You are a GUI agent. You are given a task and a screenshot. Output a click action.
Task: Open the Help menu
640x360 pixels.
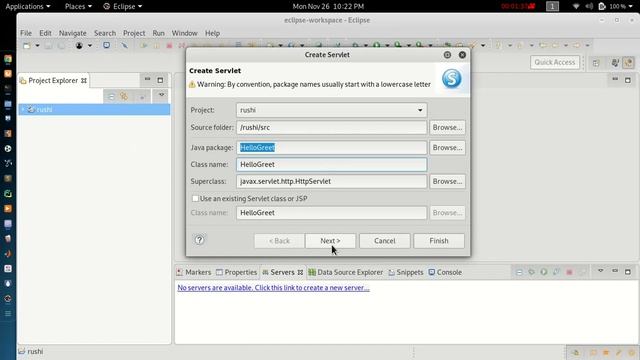click(212, 33)
